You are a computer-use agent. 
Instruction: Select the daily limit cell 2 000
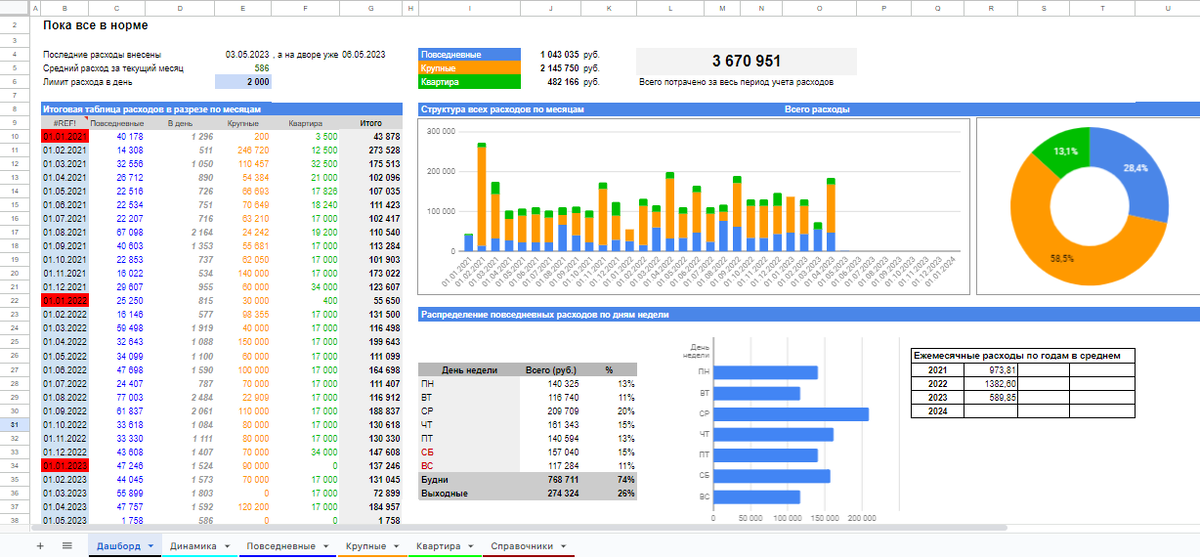coord(243,82)
